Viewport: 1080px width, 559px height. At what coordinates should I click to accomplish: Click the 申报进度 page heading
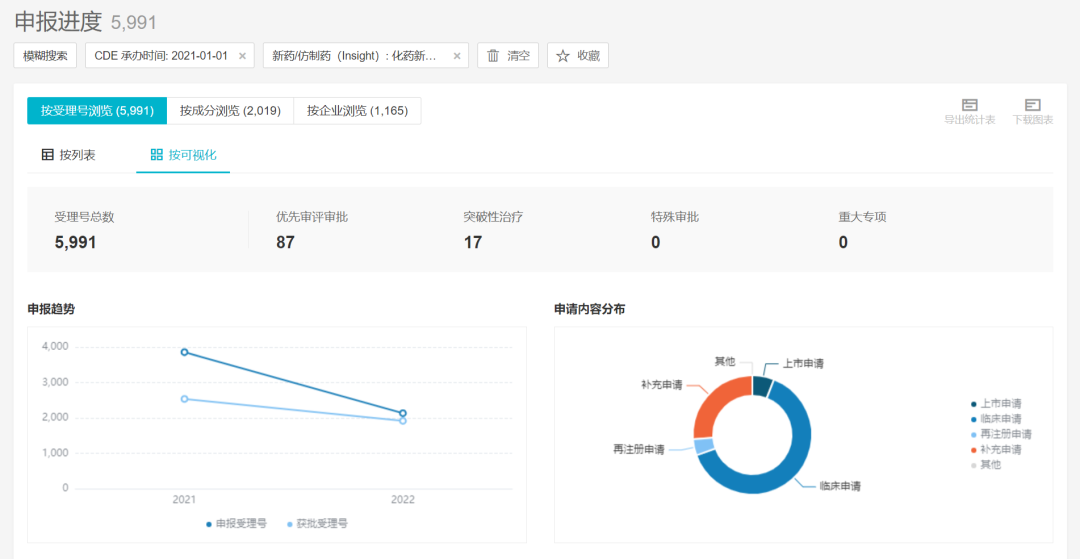58,21
